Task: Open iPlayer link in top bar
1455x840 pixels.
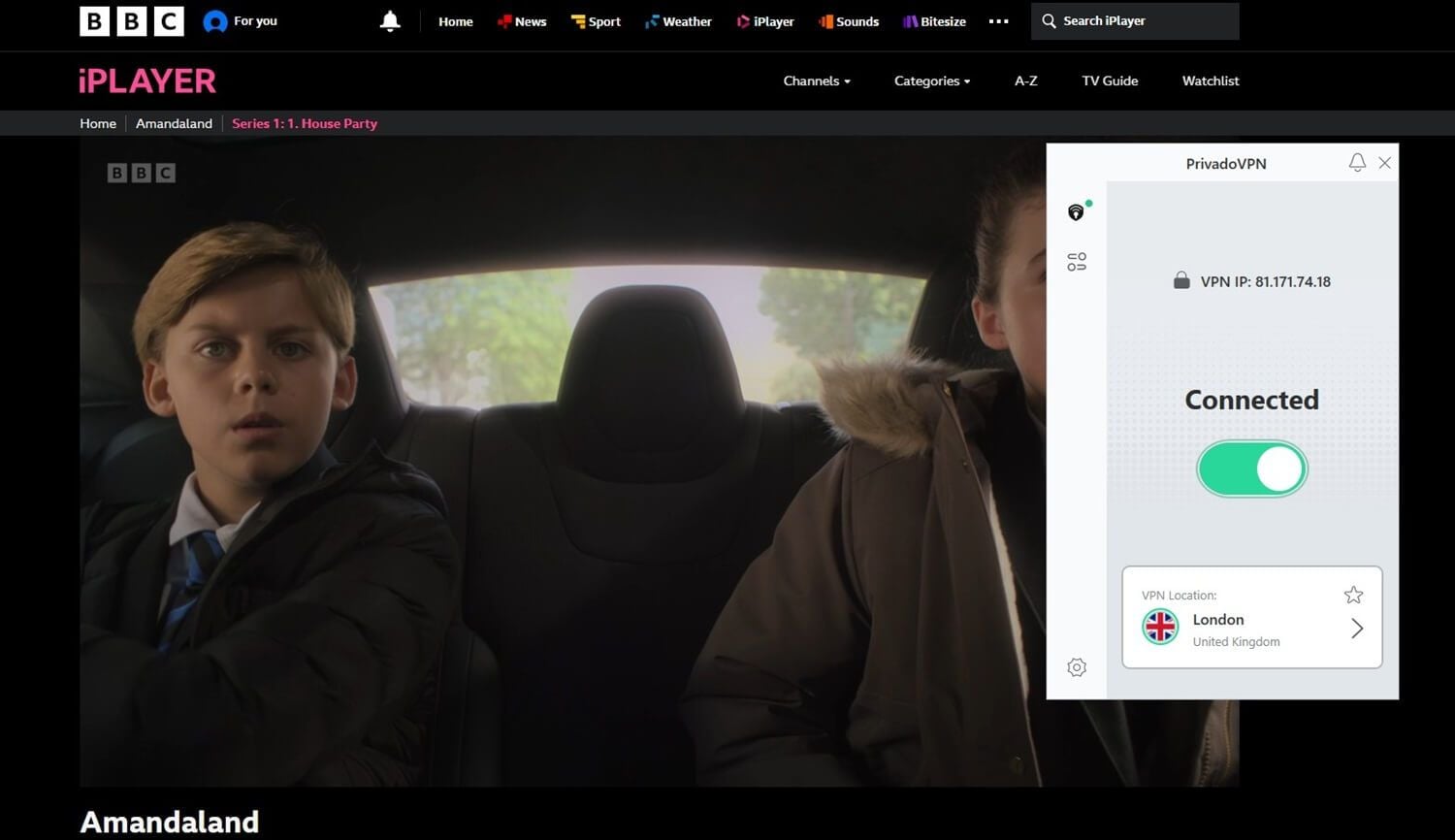Action: tap(764, 21)
